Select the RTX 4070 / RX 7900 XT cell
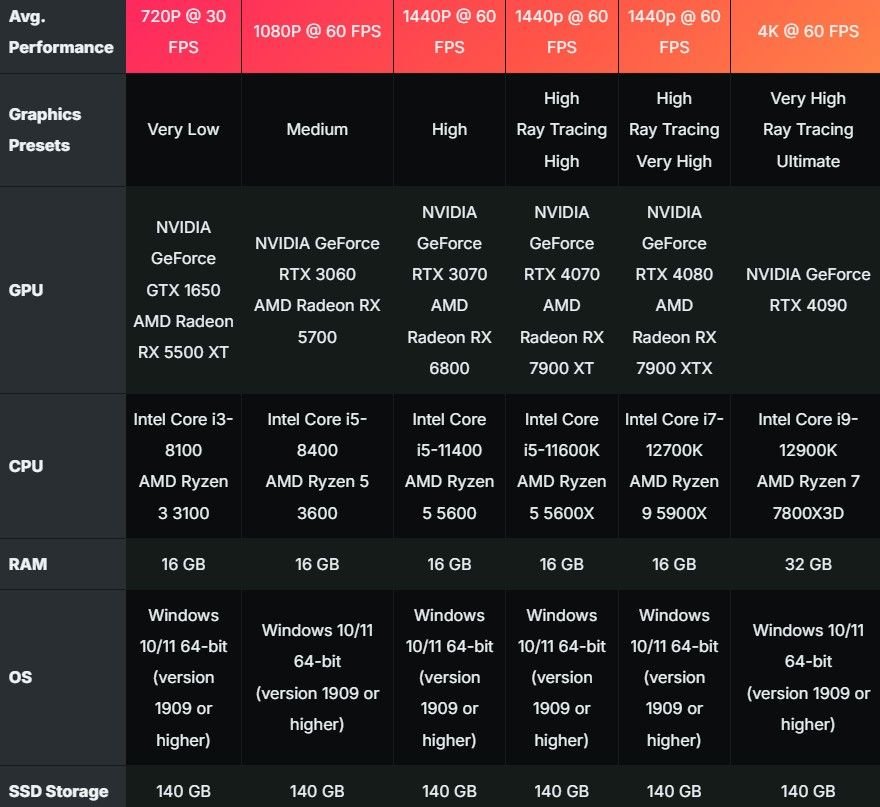 (562, 290)
